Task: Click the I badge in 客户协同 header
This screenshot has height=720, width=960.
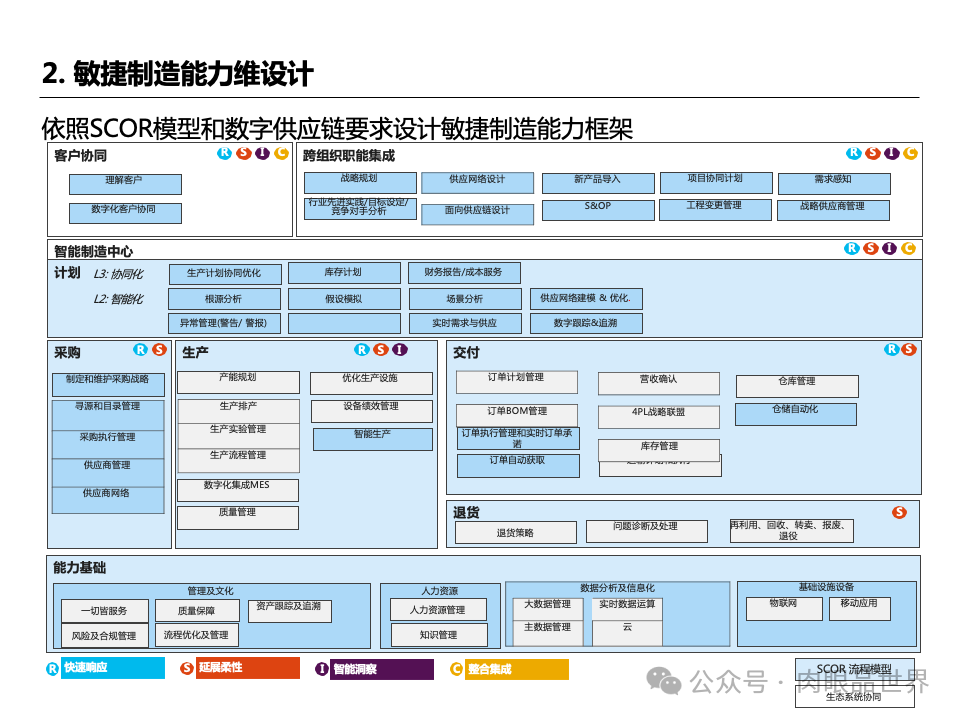Action: (x=262, y=153)
